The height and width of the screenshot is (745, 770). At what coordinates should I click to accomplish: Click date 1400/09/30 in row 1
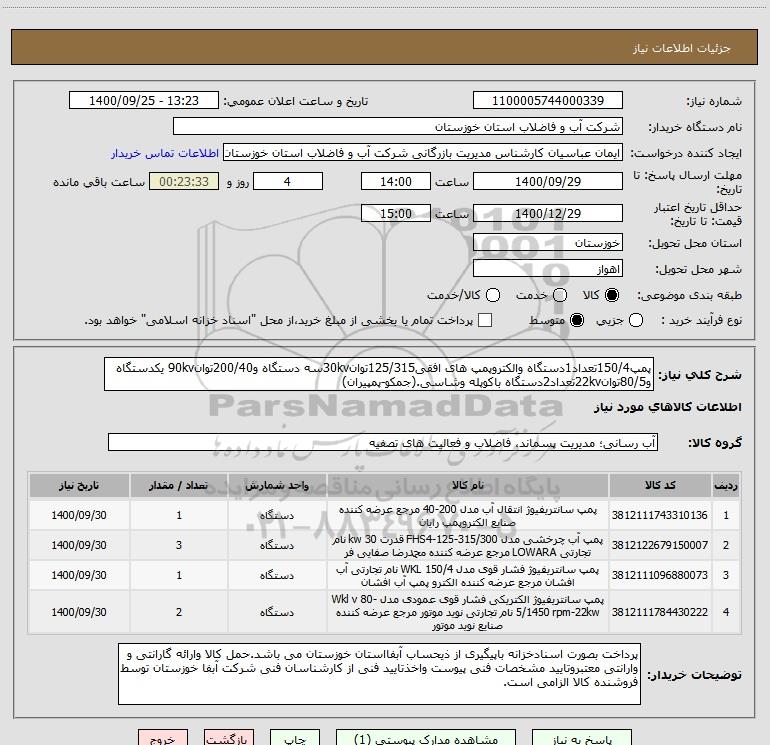point(79,515)
